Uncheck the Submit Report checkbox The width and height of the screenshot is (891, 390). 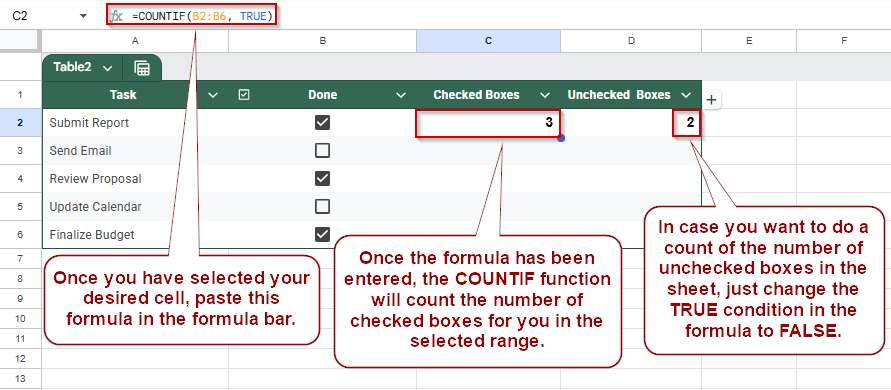point(322,123)
